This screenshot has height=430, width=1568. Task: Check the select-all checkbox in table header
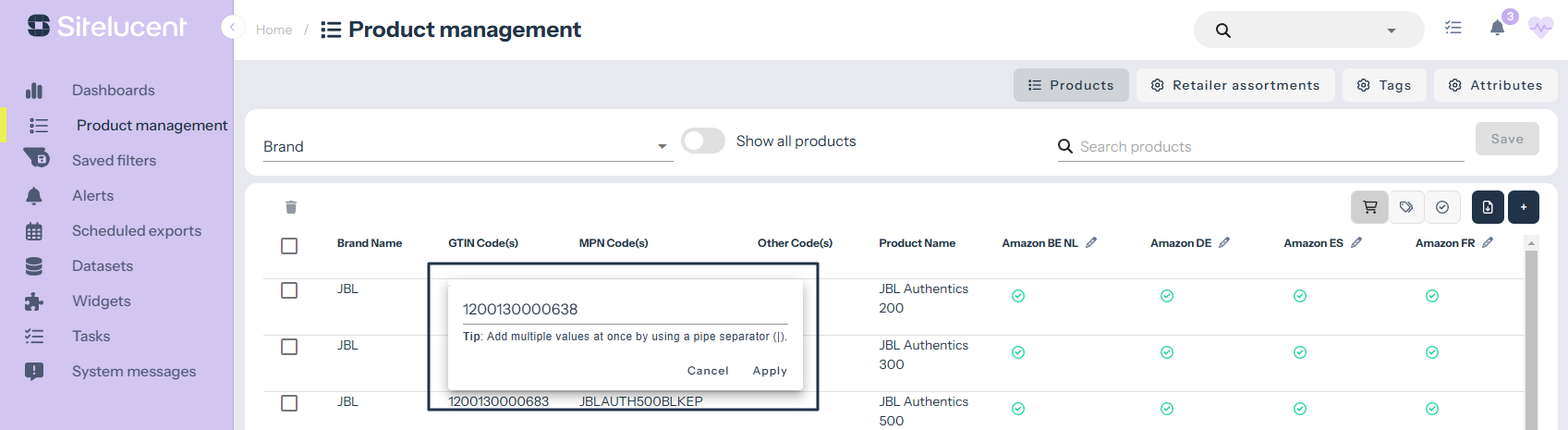(x=289, y=245)
